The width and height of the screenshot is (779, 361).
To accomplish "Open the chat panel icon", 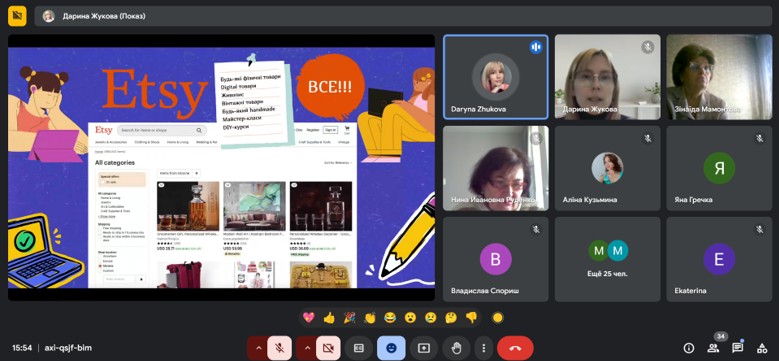I will (x=738, y=348).
